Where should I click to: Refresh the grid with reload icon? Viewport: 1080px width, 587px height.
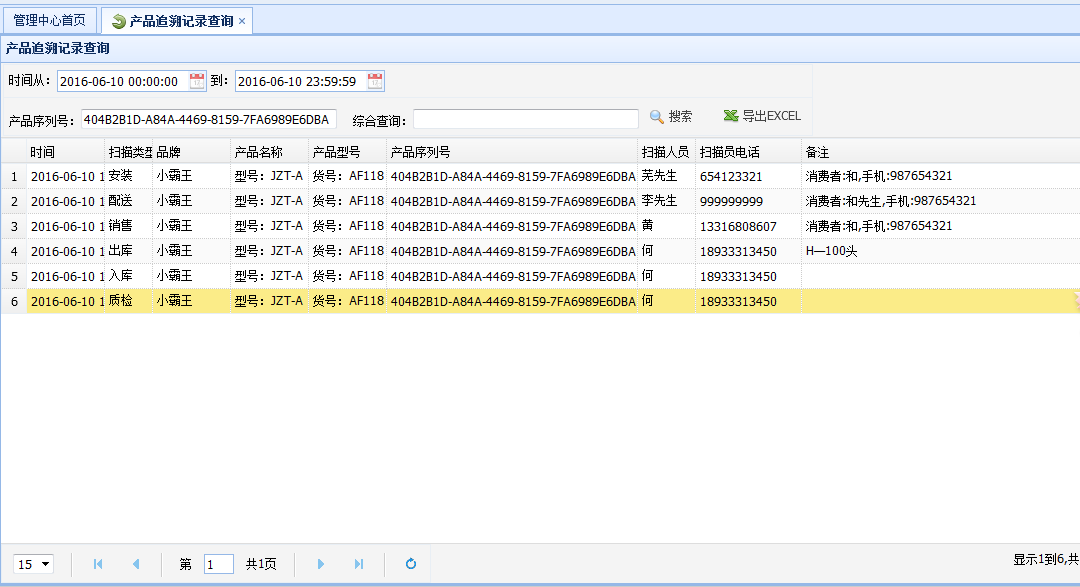pos(410,564)
